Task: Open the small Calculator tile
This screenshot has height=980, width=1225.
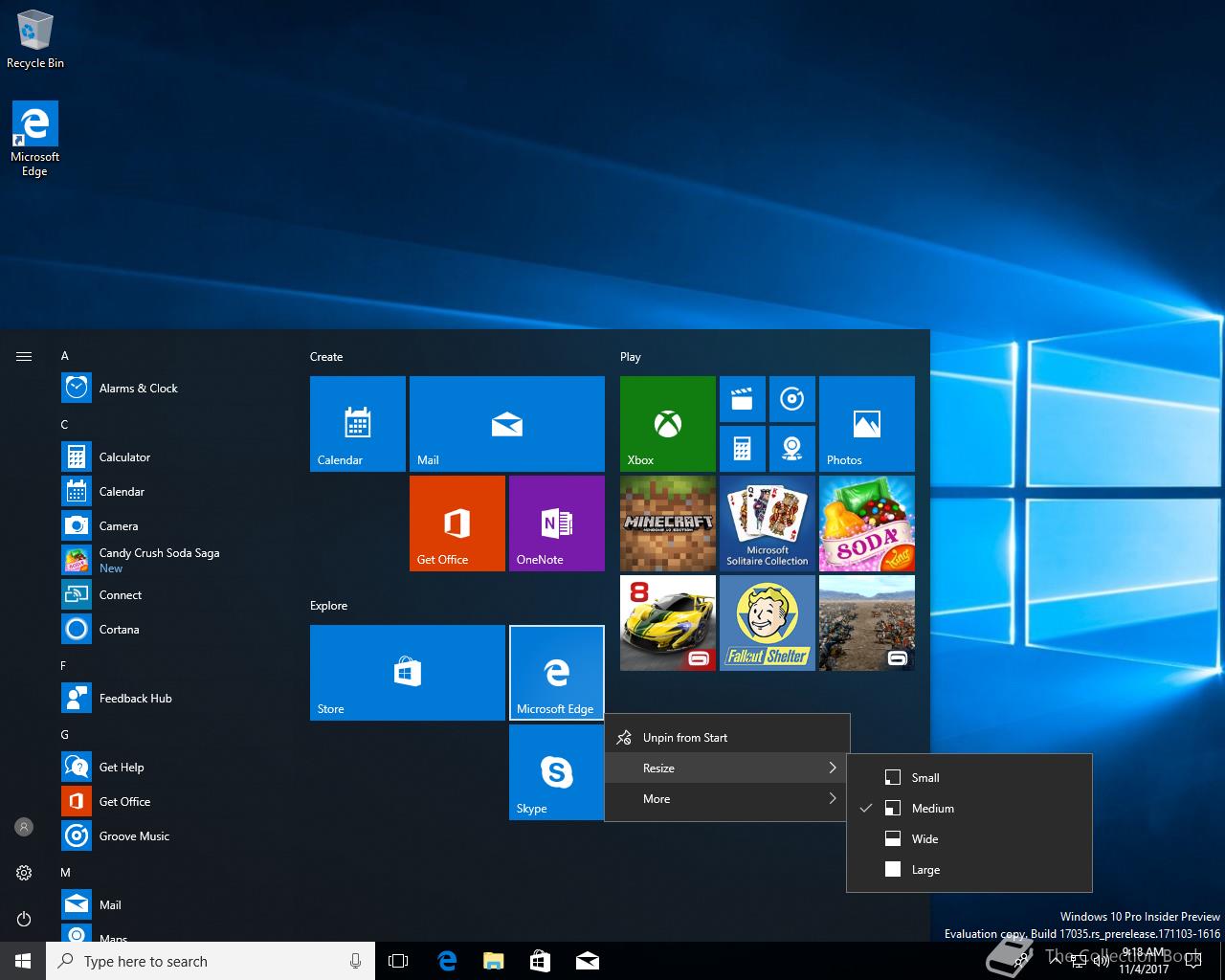Action: [743, 449]
